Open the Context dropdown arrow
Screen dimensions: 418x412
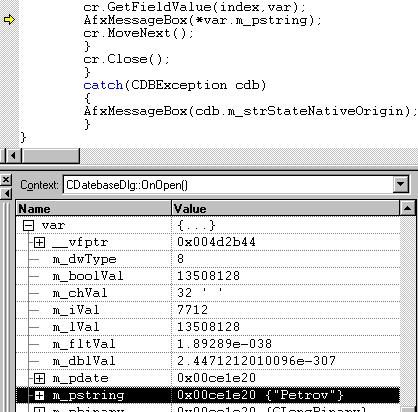[x=400, y=184]
